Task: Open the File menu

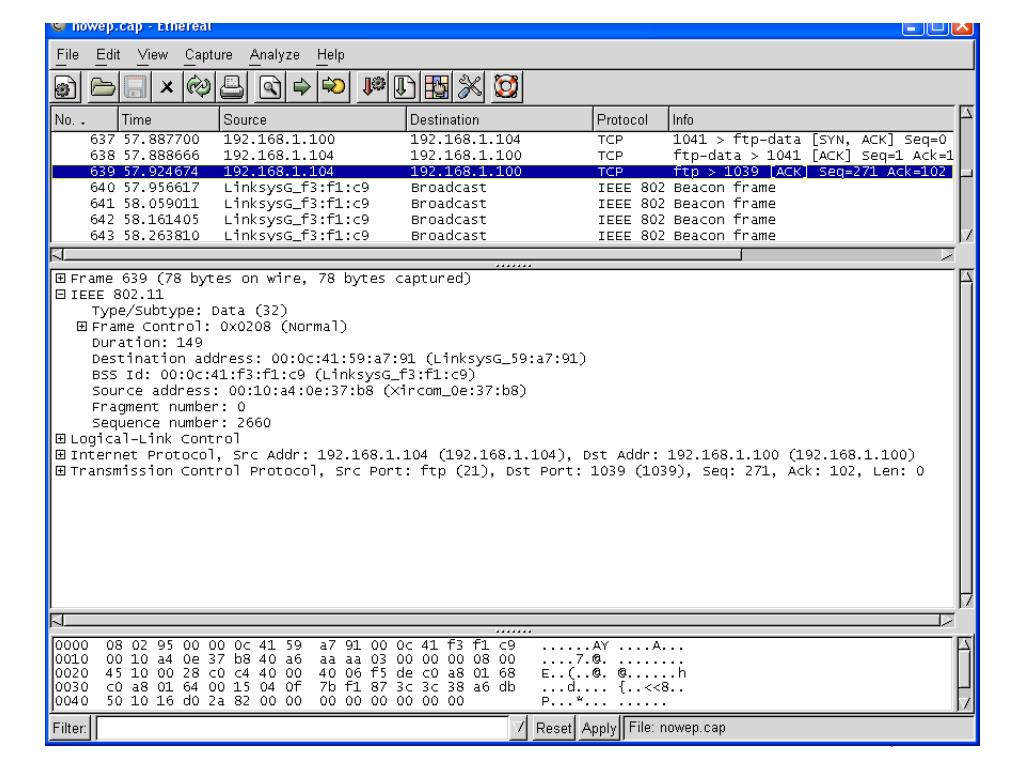Action: (68, 55)
